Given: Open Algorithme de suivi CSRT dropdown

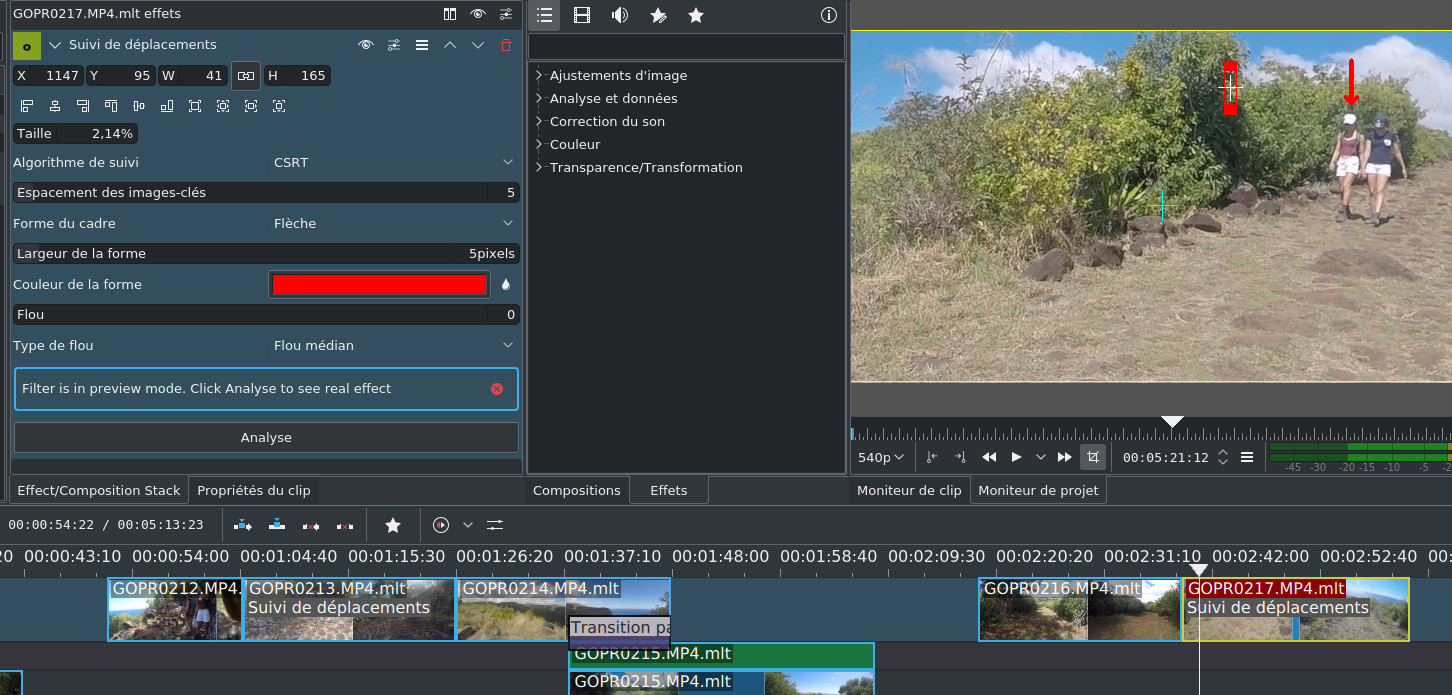Looking at the screenshot, I should click(x=393, y=162).
